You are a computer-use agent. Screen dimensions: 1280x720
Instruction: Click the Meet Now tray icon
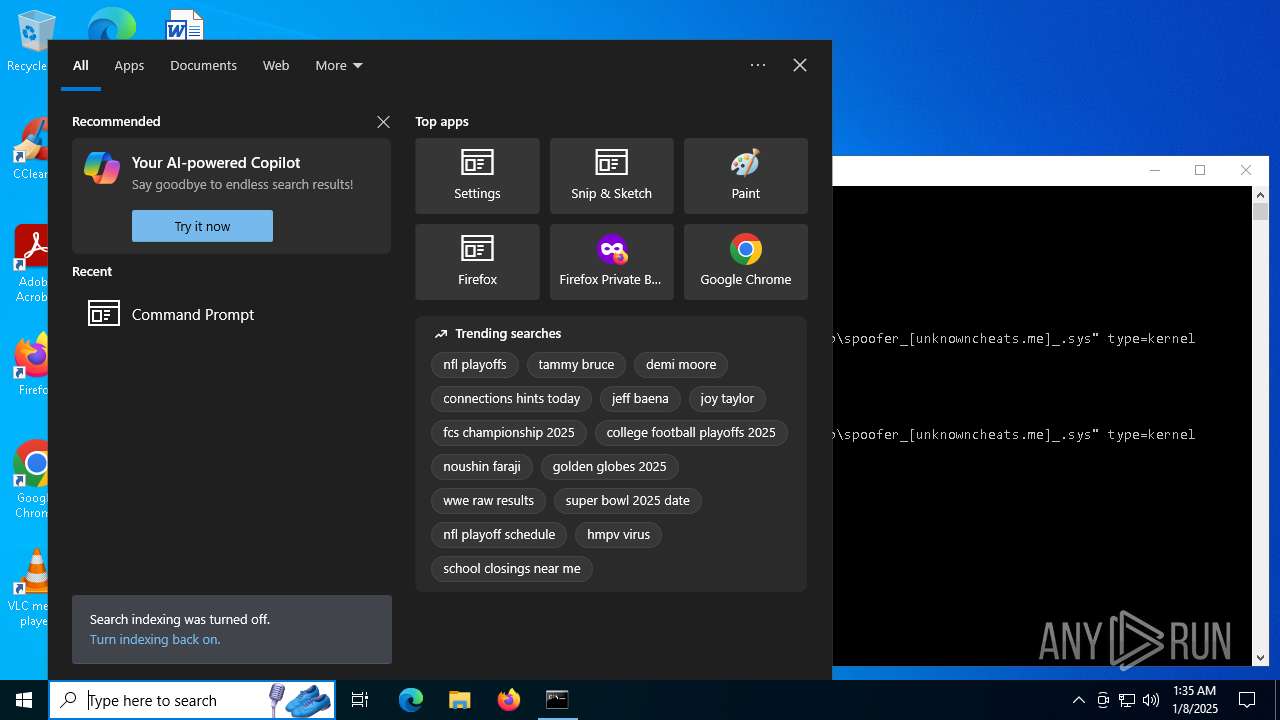(x=1103, y=700)
